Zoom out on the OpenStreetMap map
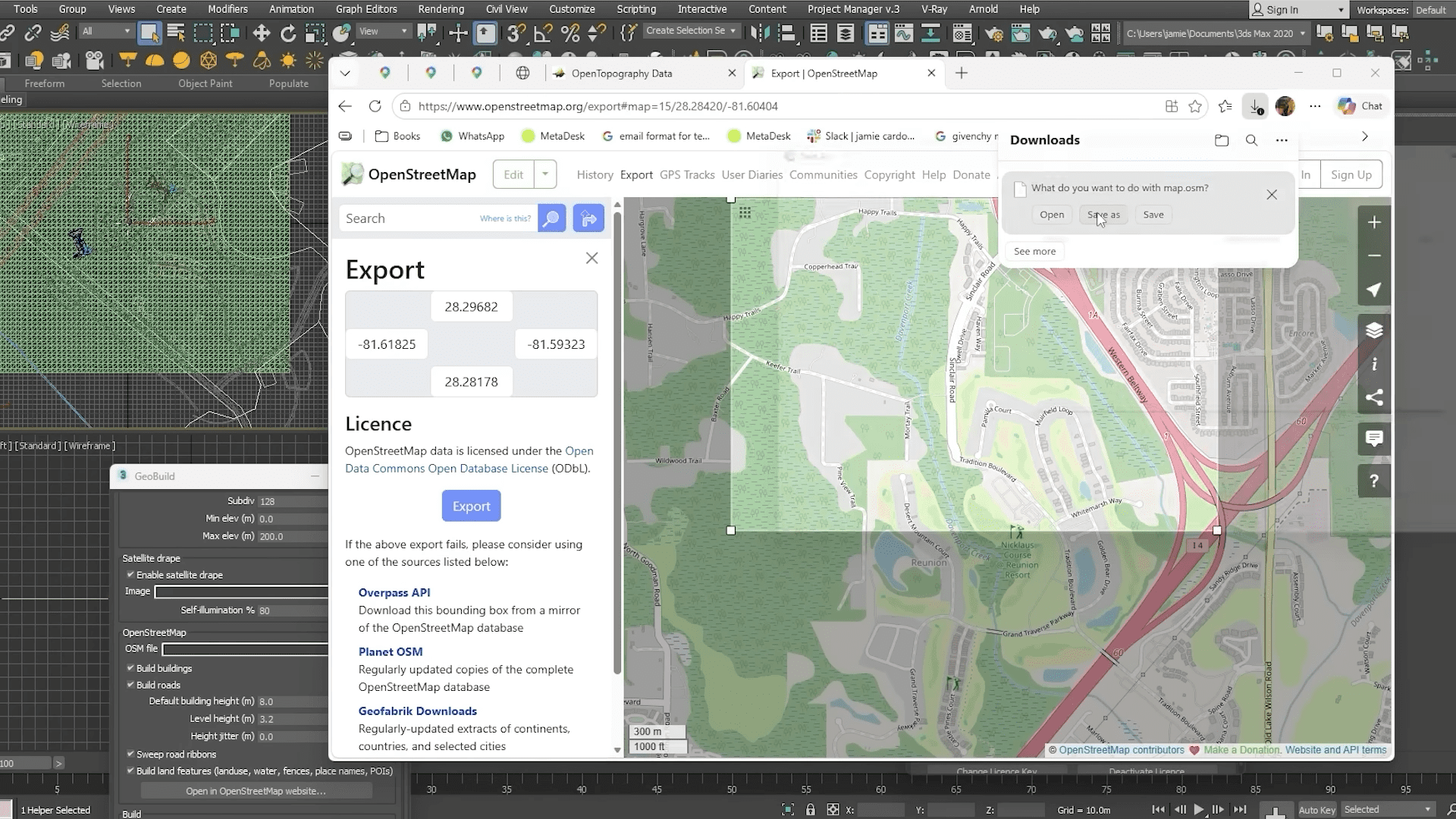The image size is (1456, 819). [1374, 256]
